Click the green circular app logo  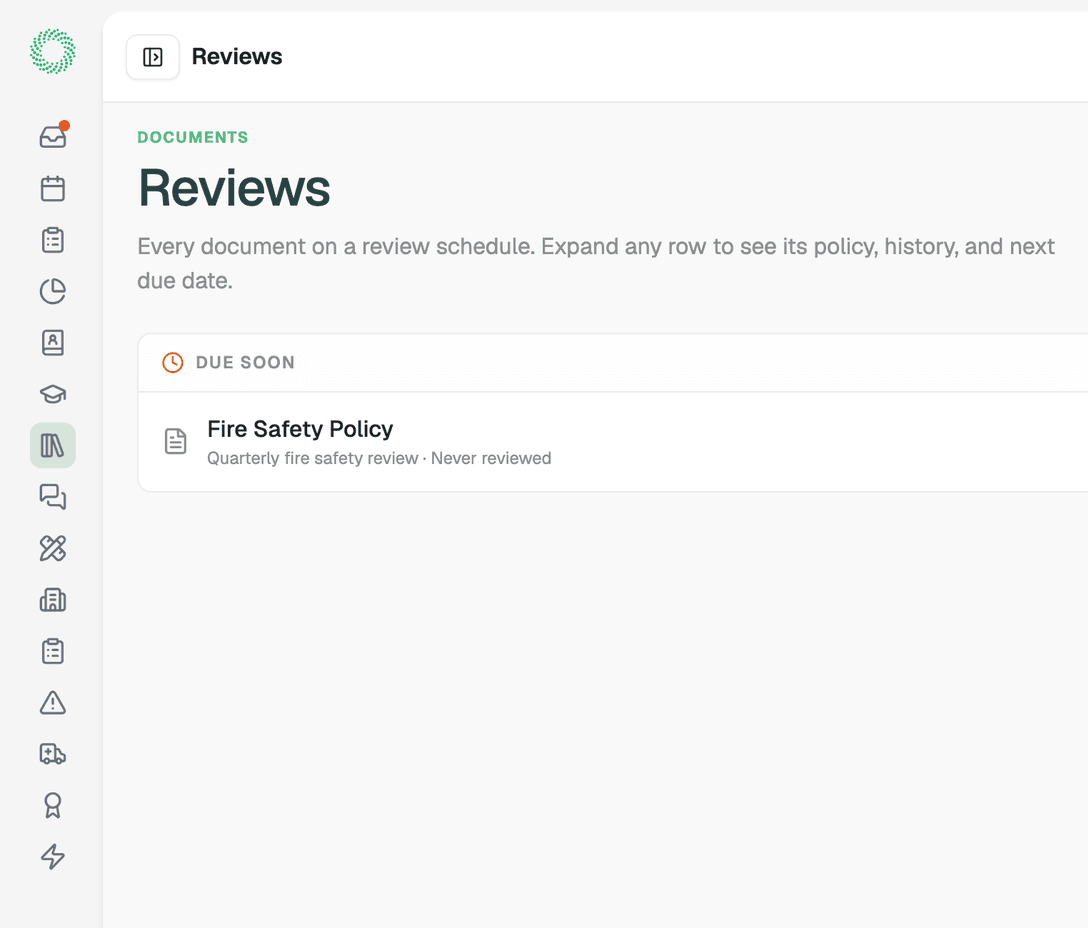pos(53,51)
